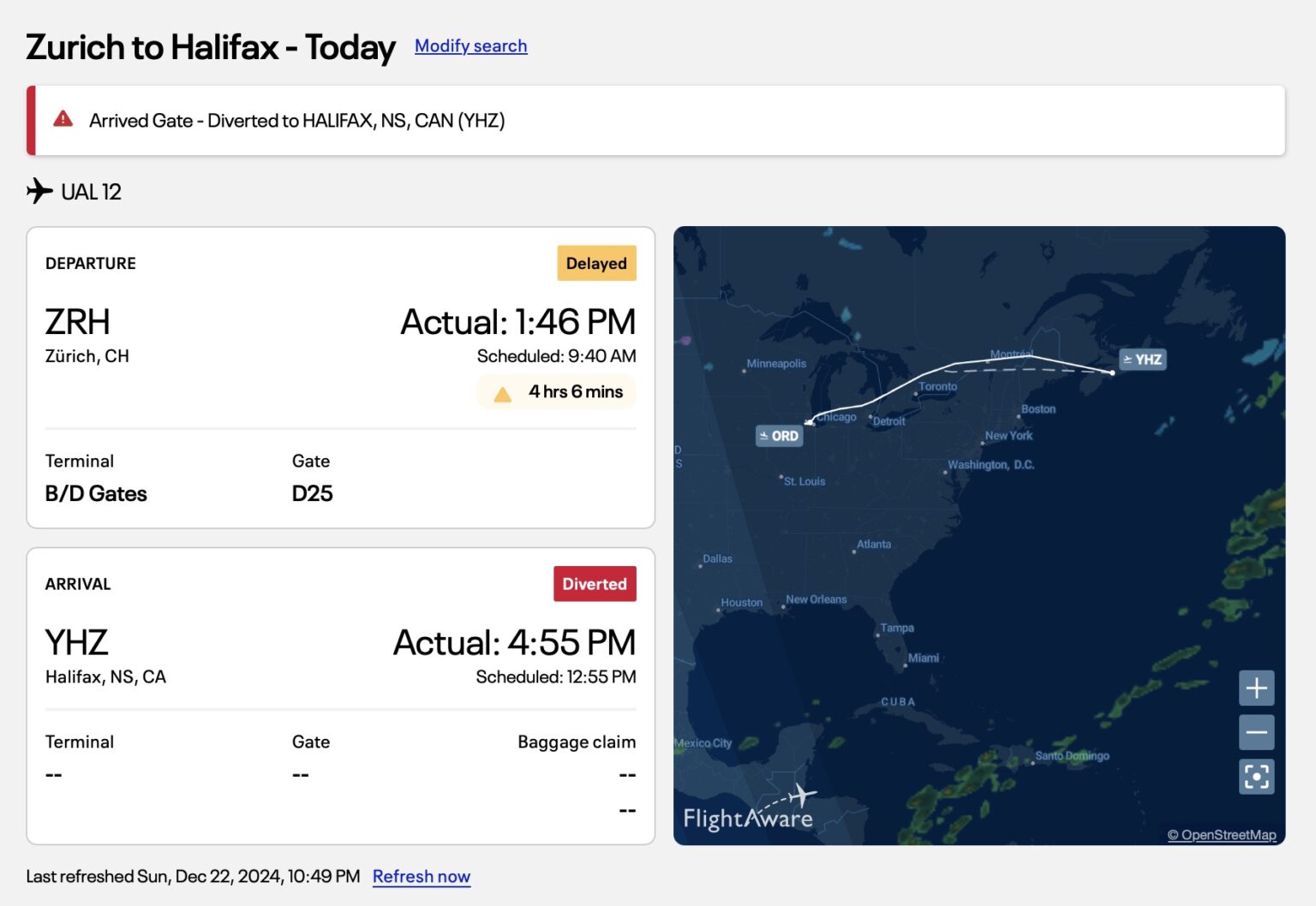Select the ORD airport marker on the map
Screen dimensions: 1316x906
click(x=779, y=436)
